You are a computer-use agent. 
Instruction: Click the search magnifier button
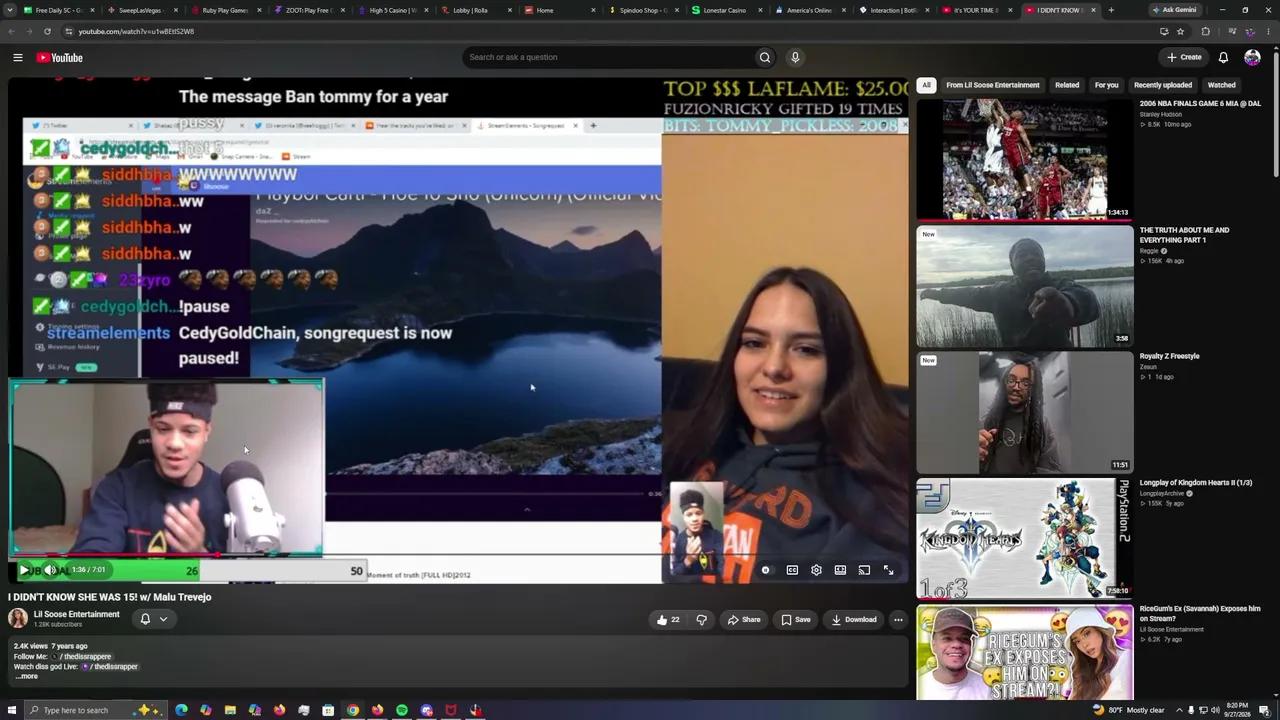765,57
